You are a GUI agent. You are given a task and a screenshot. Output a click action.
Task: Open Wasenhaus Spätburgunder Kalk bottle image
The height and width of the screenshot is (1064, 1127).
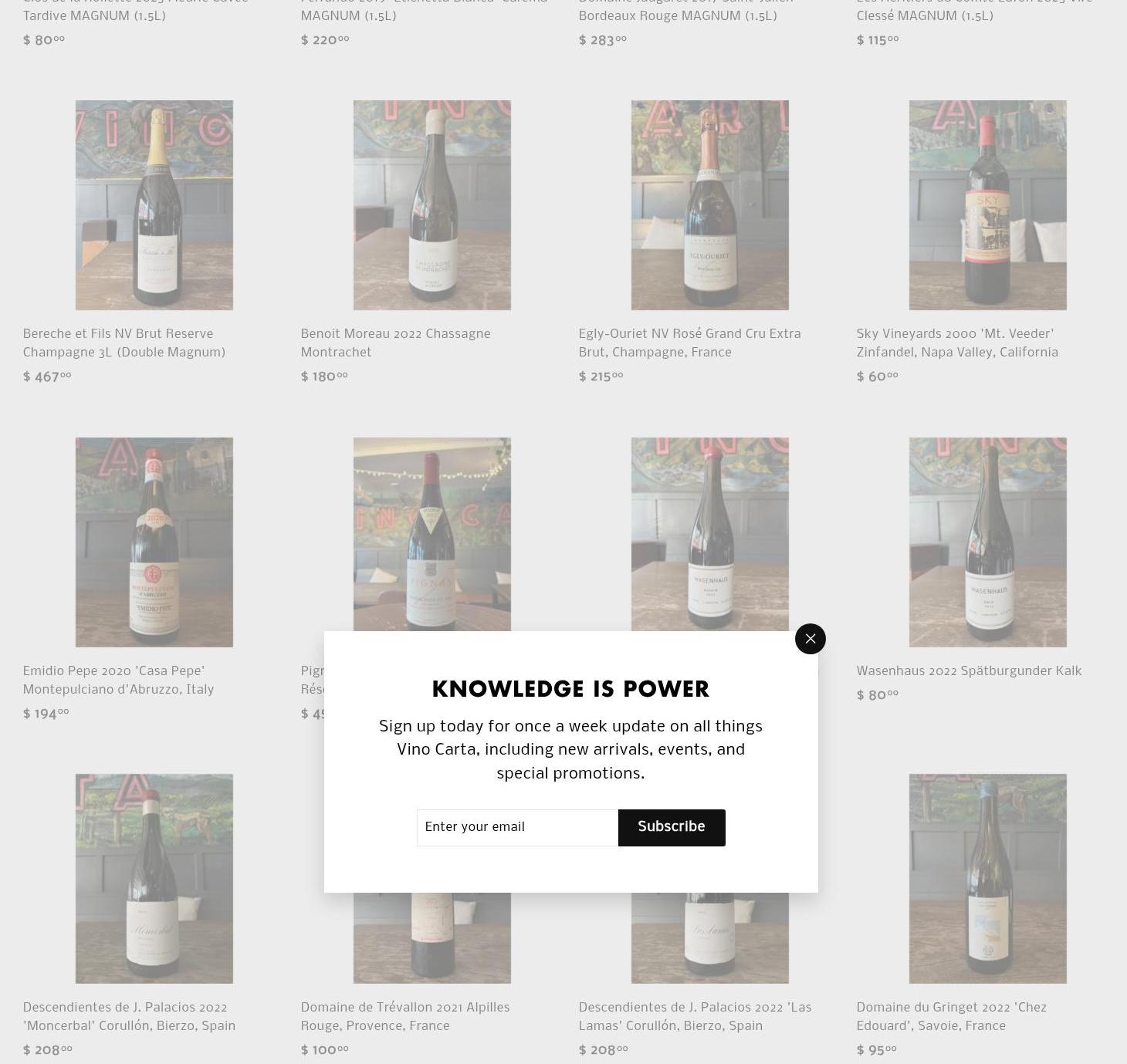(x=988, y=542)
